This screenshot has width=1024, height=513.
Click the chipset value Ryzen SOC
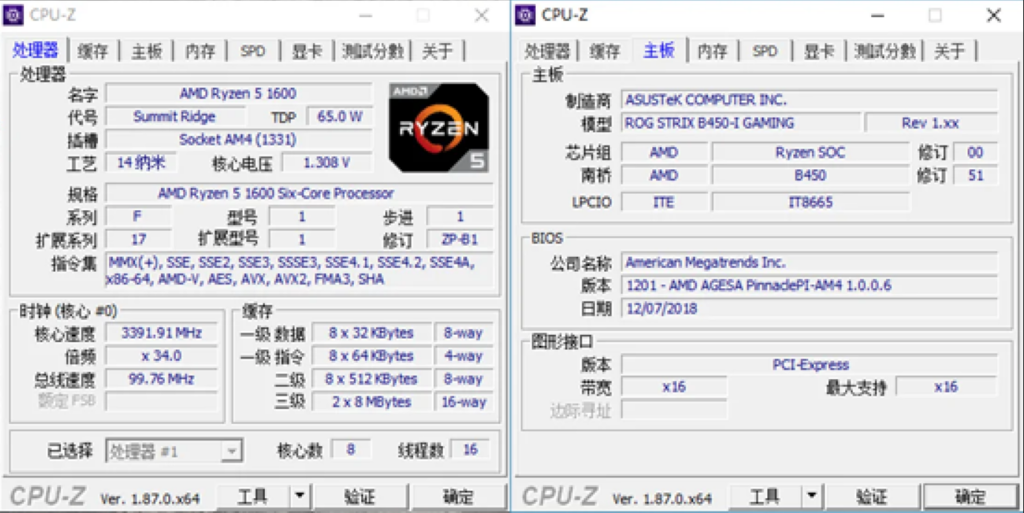point(810,152)
